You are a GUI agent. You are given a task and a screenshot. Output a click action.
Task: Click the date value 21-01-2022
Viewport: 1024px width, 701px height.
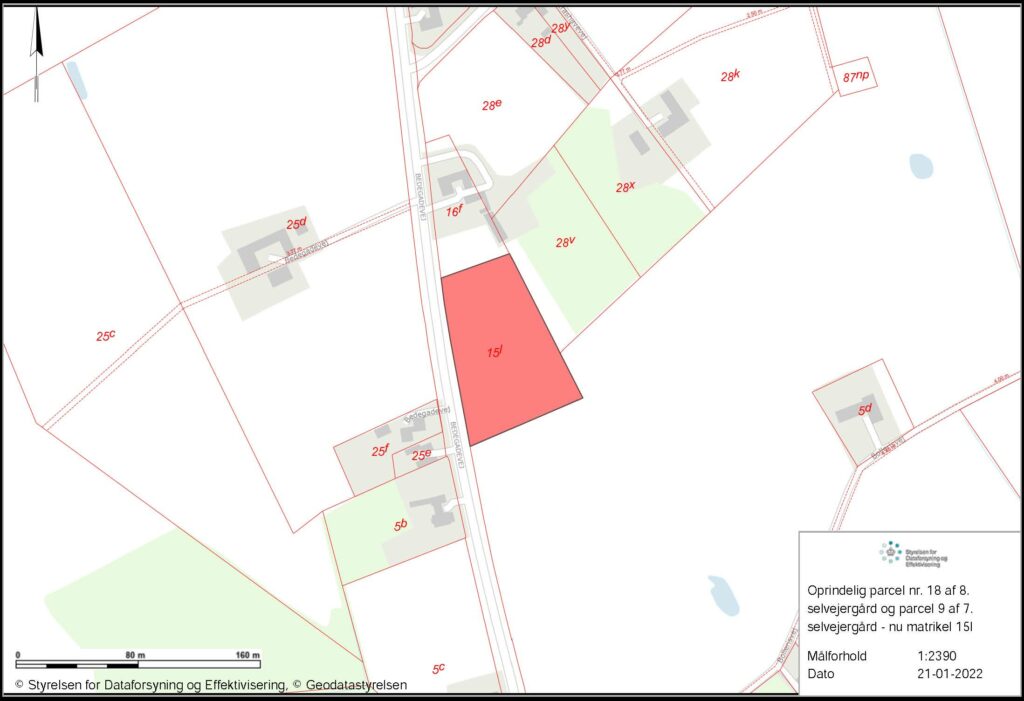click(950, 674)
